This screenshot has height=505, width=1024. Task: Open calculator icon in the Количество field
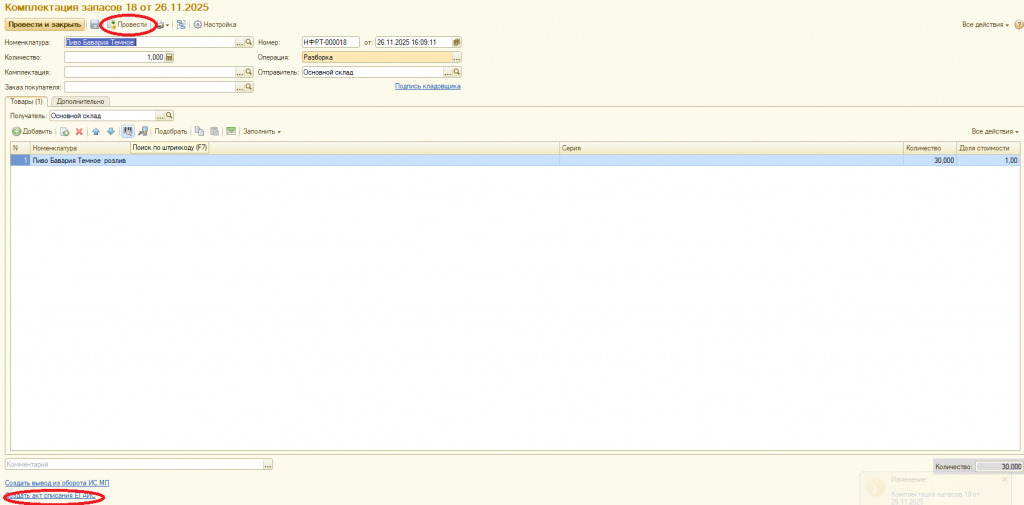pos(169,57)
